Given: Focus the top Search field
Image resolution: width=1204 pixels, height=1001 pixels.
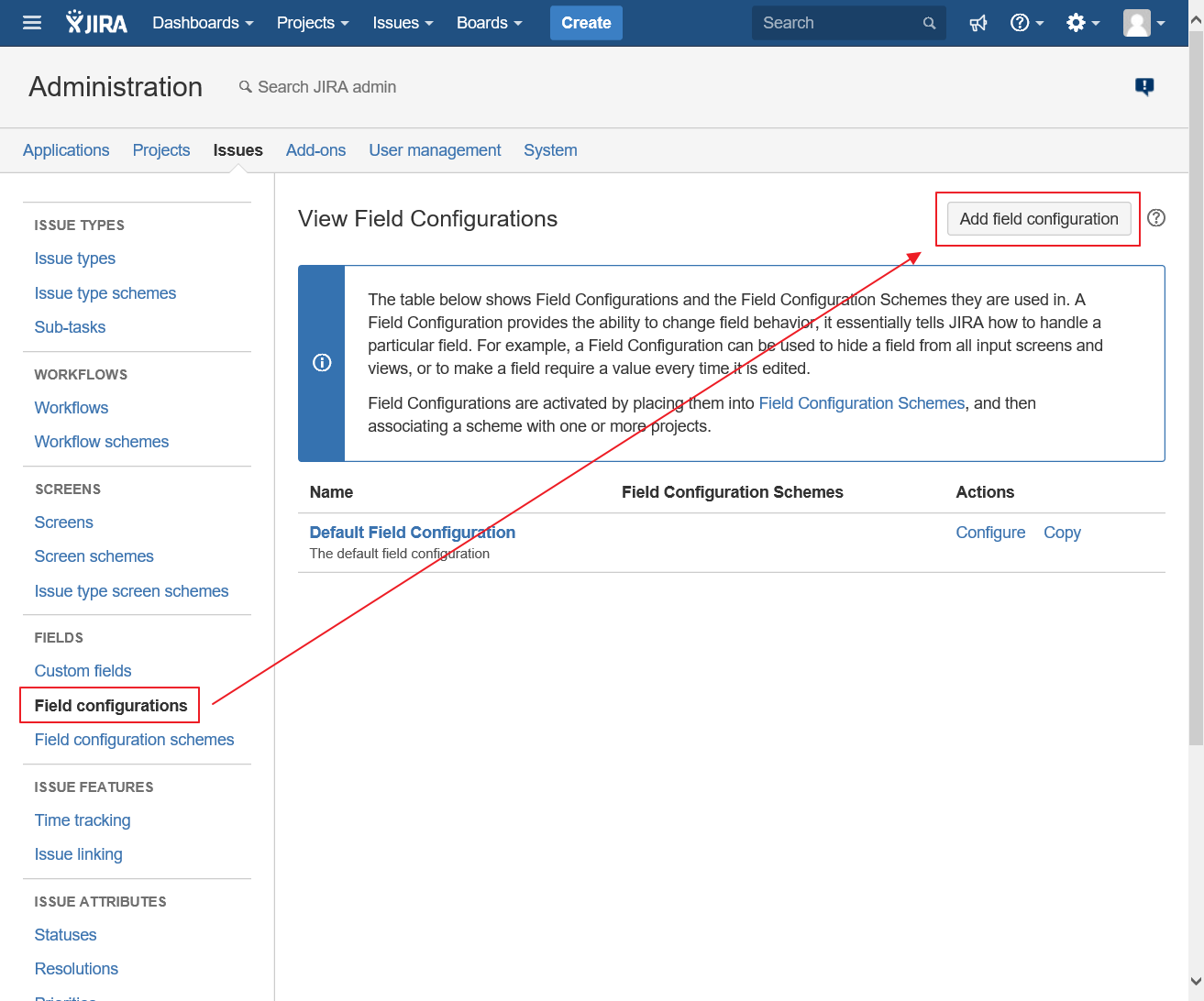Looking at the screenshot, I should 848,23.
